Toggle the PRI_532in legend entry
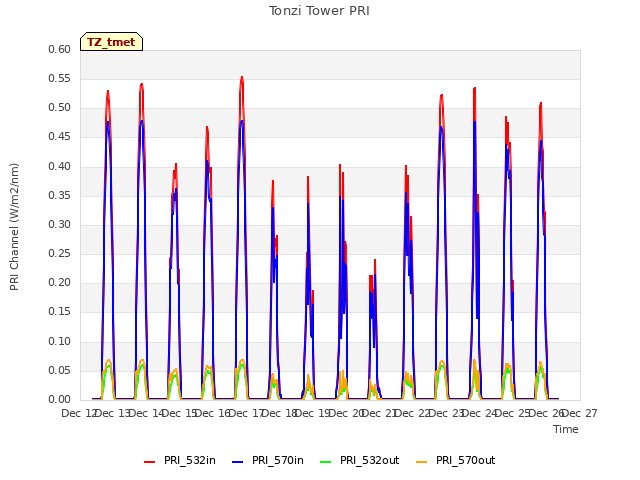The image size is (640, 480). 180,460
